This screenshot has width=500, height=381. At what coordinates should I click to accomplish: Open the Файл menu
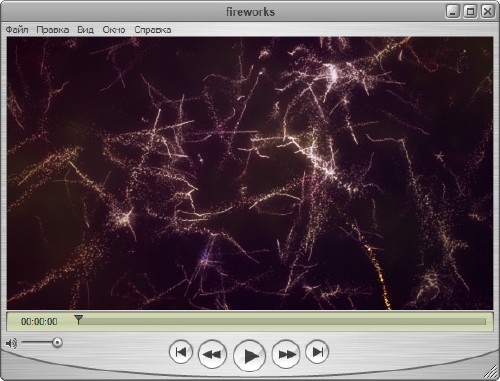pos(17,30)
